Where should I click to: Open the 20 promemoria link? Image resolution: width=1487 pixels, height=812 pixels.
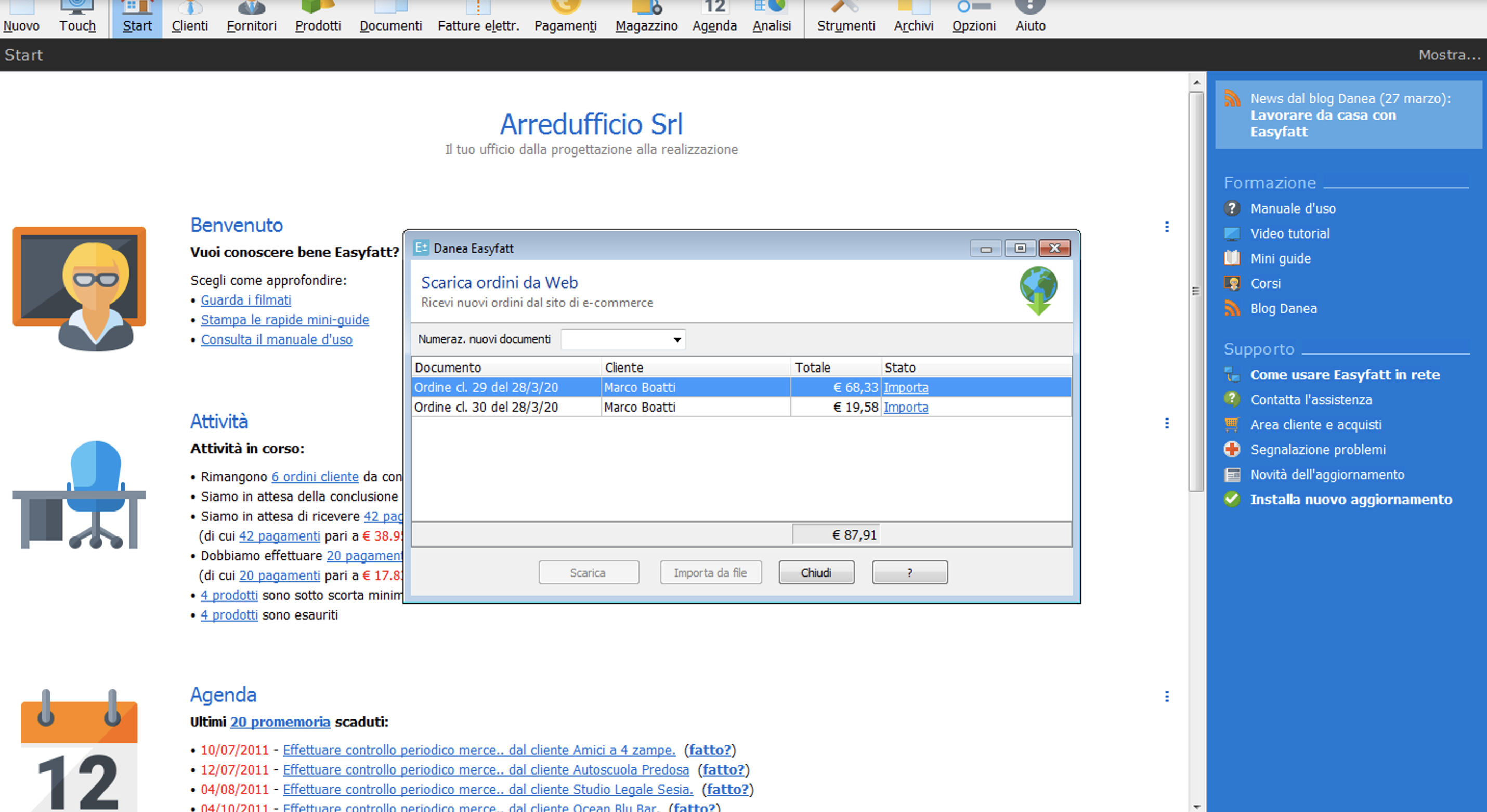point(280,722)
